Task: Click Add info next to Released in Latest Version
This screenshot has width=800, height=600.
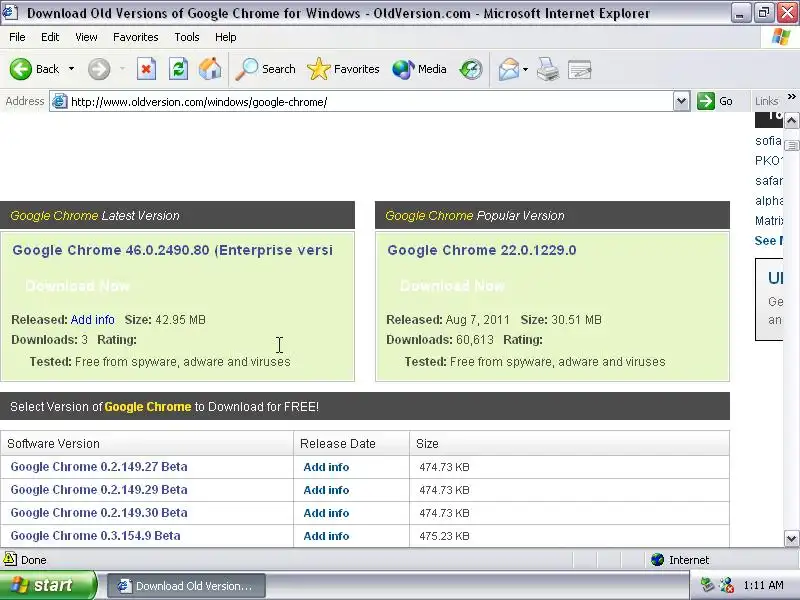Action: 92,320
